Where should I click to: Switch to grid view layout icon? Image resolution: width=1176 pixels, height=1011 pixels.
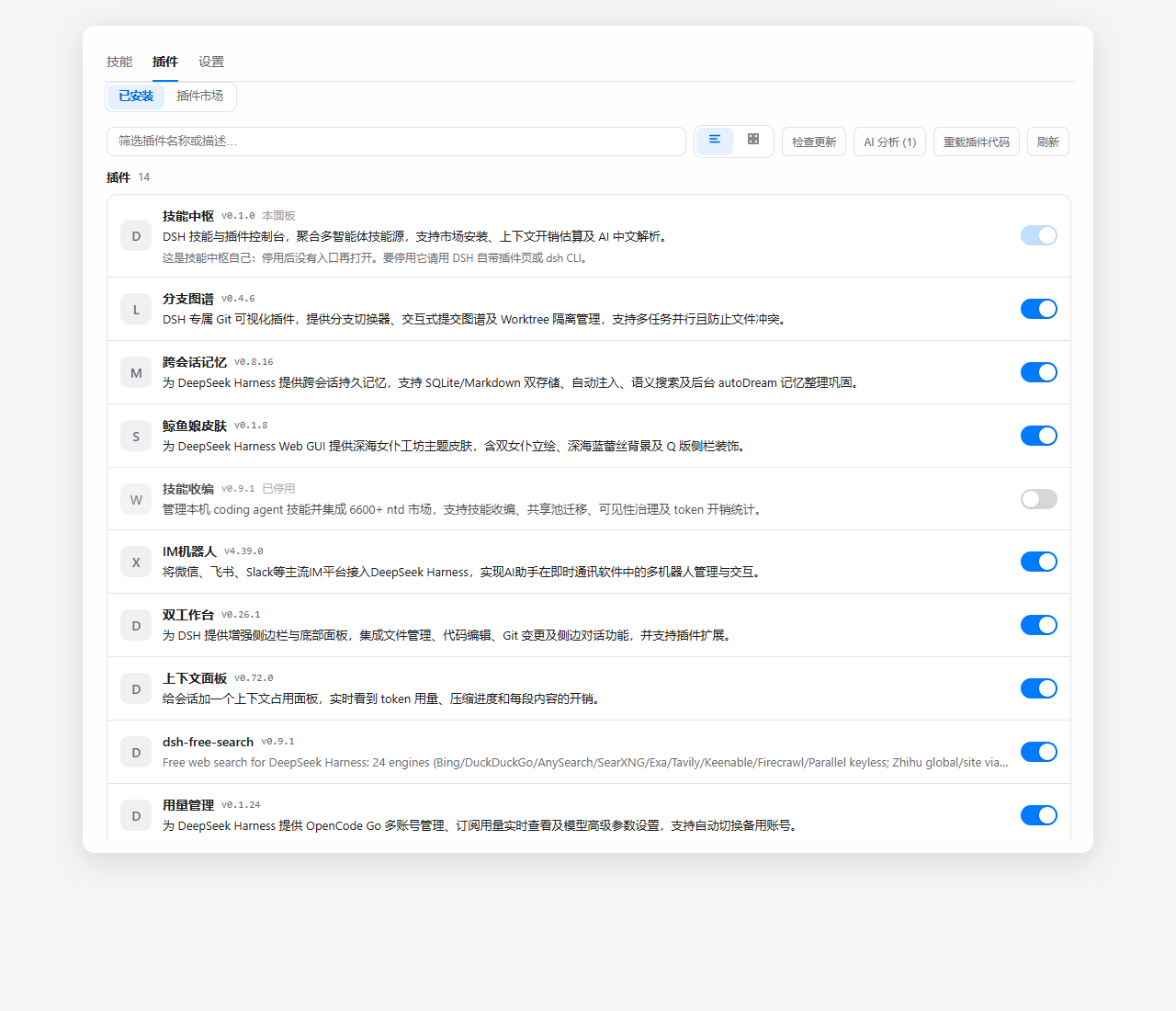(x=753, y=141)
